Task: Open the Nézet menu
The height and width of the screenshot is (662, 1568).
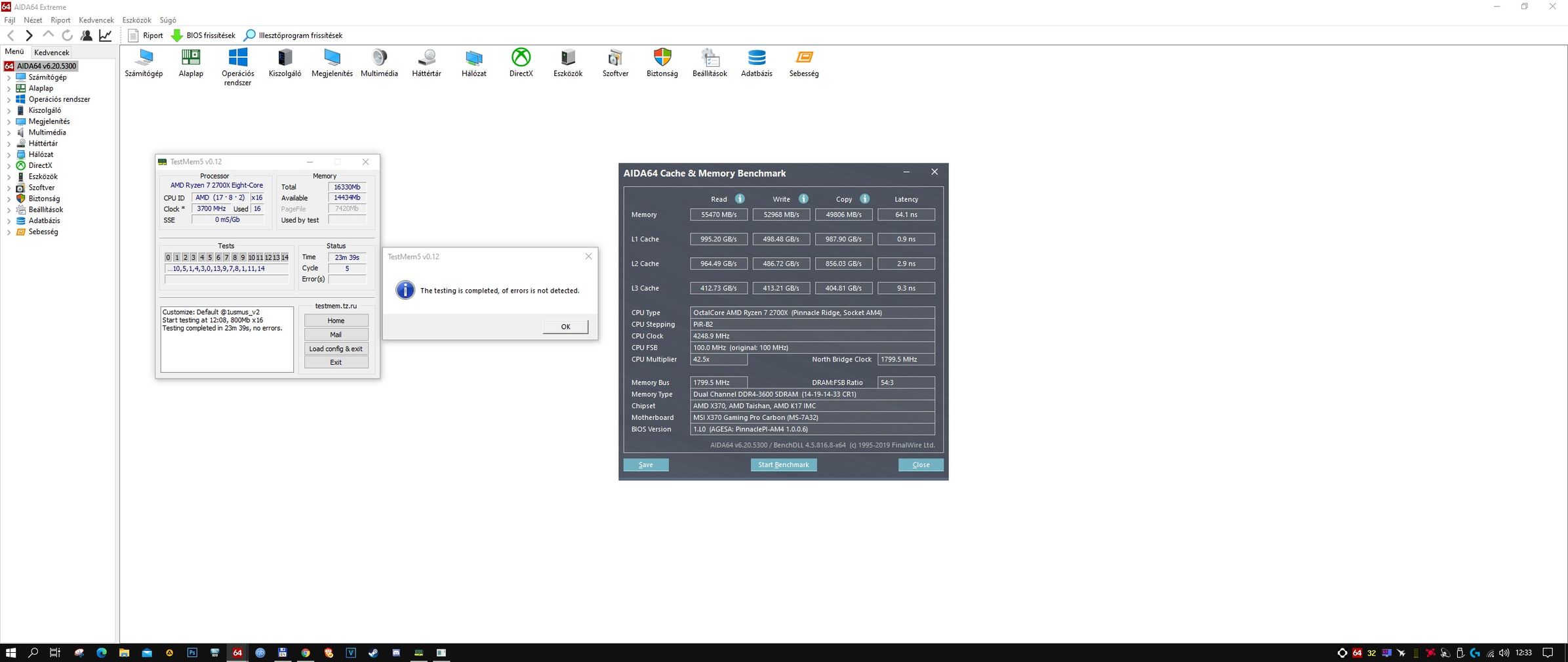Action: coord(33,20)
